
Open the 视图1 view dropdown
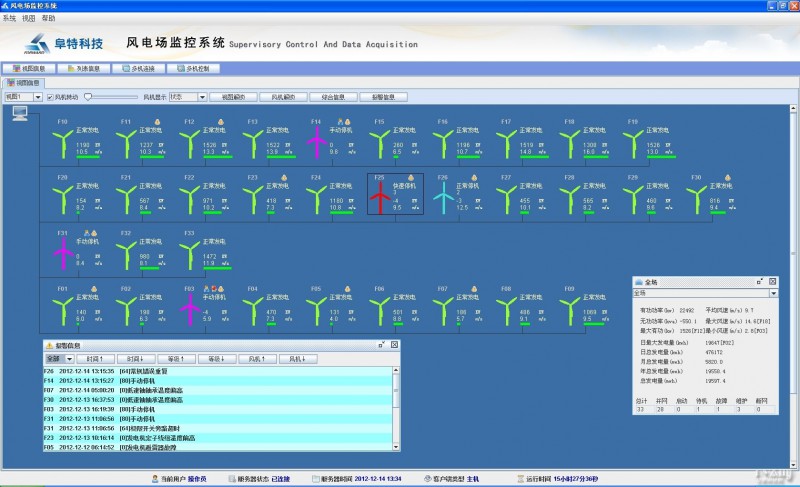click(38, 97)
